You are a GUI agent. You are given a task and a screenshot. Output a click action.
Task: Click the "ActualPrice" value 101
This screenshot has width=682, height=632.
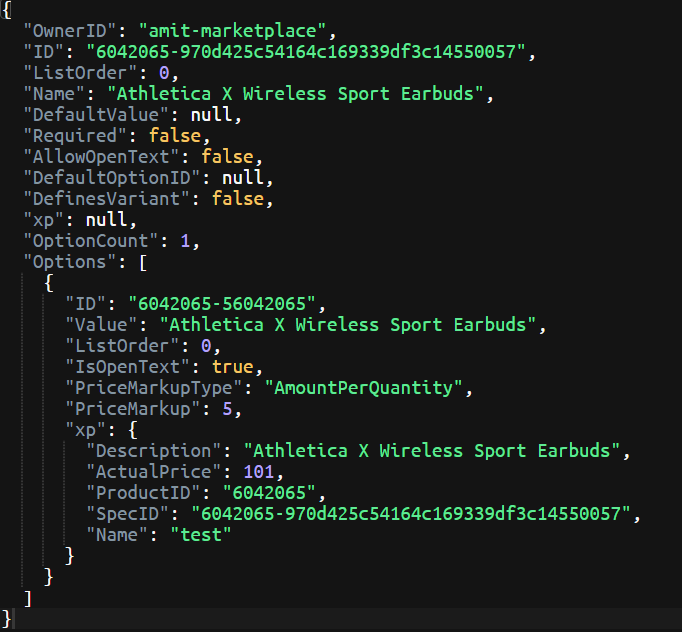(258, 472)
